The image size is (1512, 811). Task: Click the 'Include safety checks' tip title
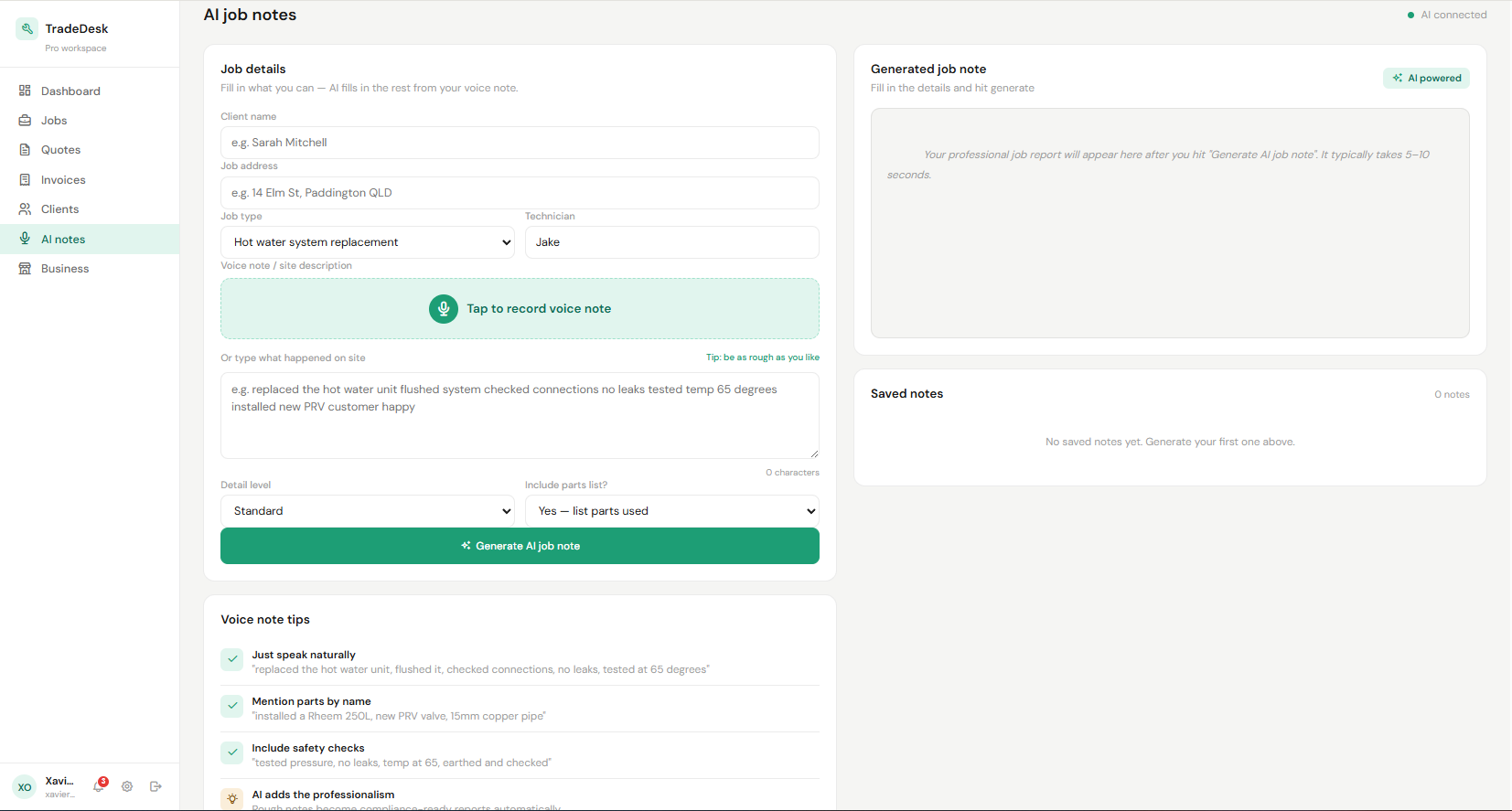pyautogui.click(x=308, y=748)
